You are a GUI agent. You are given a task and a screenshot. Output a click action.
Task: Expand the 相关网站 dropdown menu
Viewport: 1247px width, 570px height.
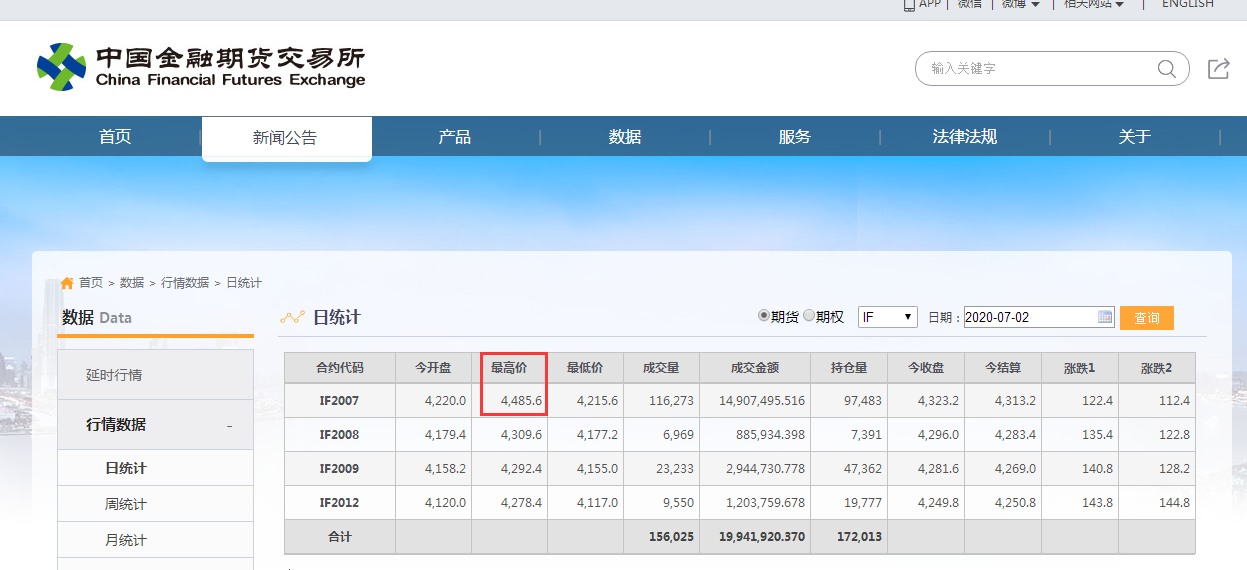pyautogui.click(x=1094, y=4)
